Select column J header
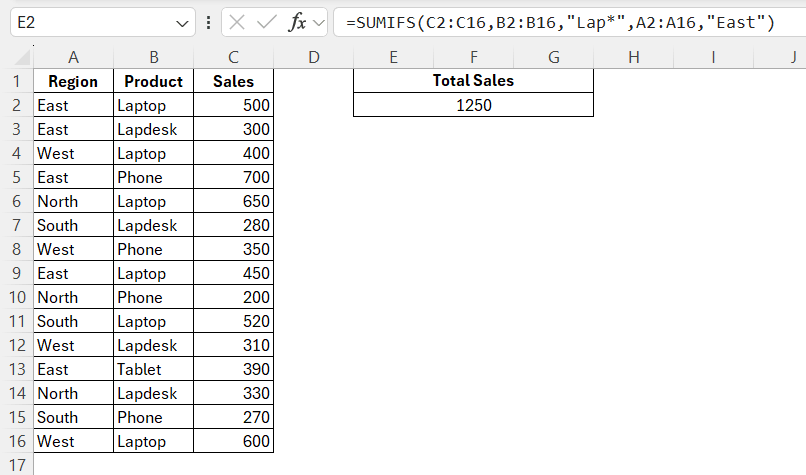The height and width of the screenshot is (475, 806). pyautogui.click(x=790, y=58)
